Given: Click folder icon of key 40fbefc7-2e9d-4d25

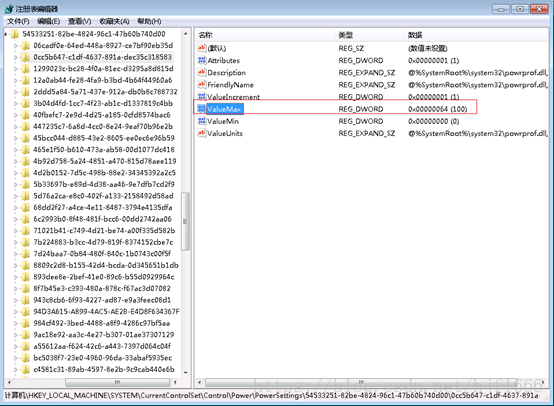Looking at the screenshot, I should click(x=25, y=115).
